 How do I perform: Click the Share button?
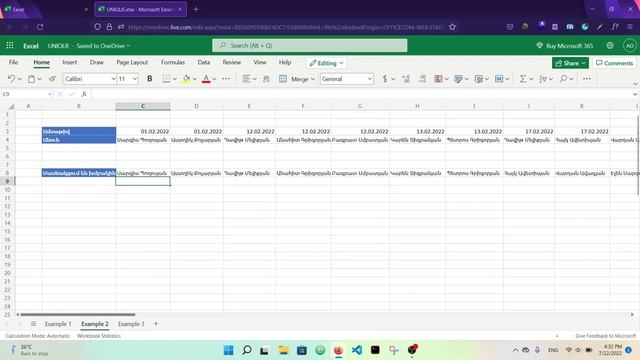[x=570, y=63]
